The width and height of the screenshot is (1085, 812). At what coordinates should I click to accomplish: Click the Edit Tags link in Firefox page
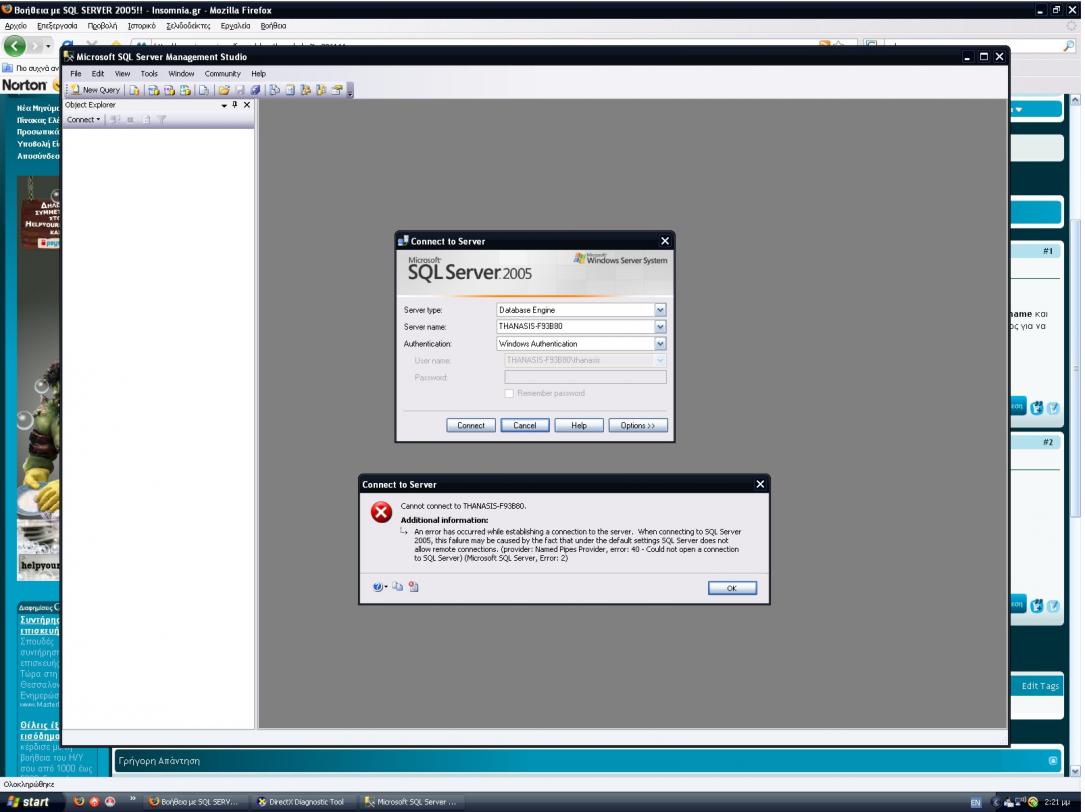[x=1040, y=686]
